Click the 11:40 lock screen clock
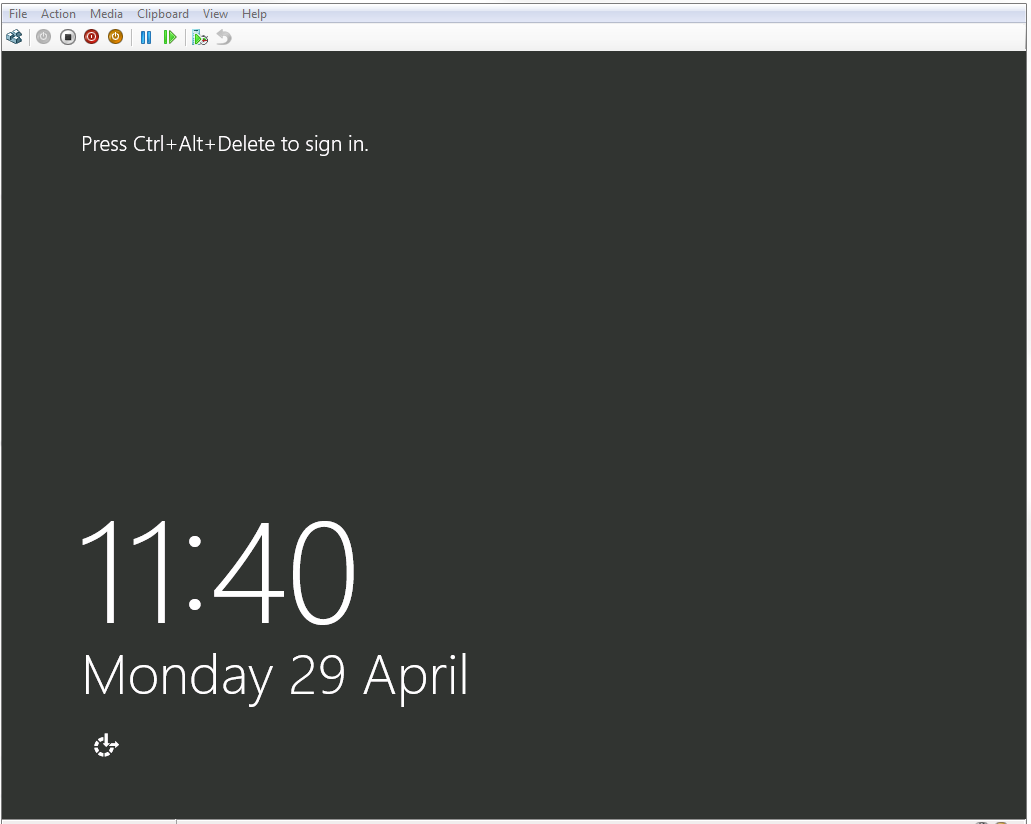The height and width of the screenshot is (824, 1031). [217, 573]
